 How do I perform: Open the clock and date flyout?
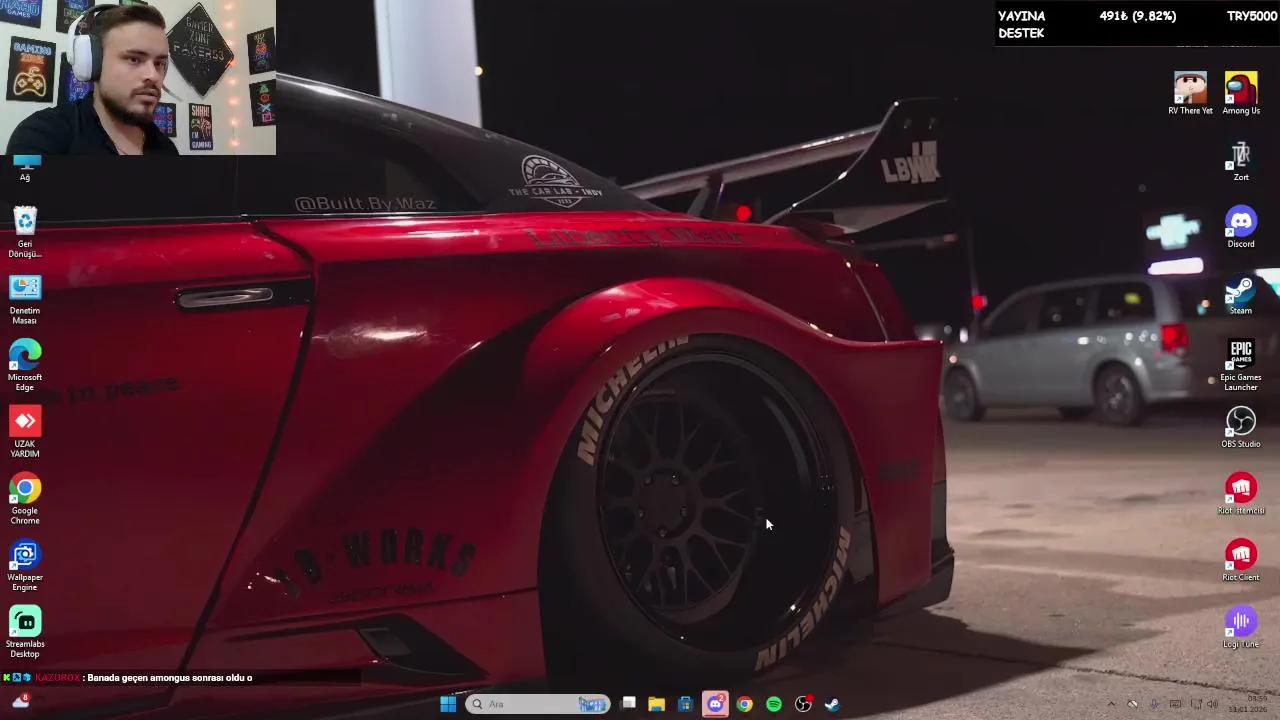1248,704
